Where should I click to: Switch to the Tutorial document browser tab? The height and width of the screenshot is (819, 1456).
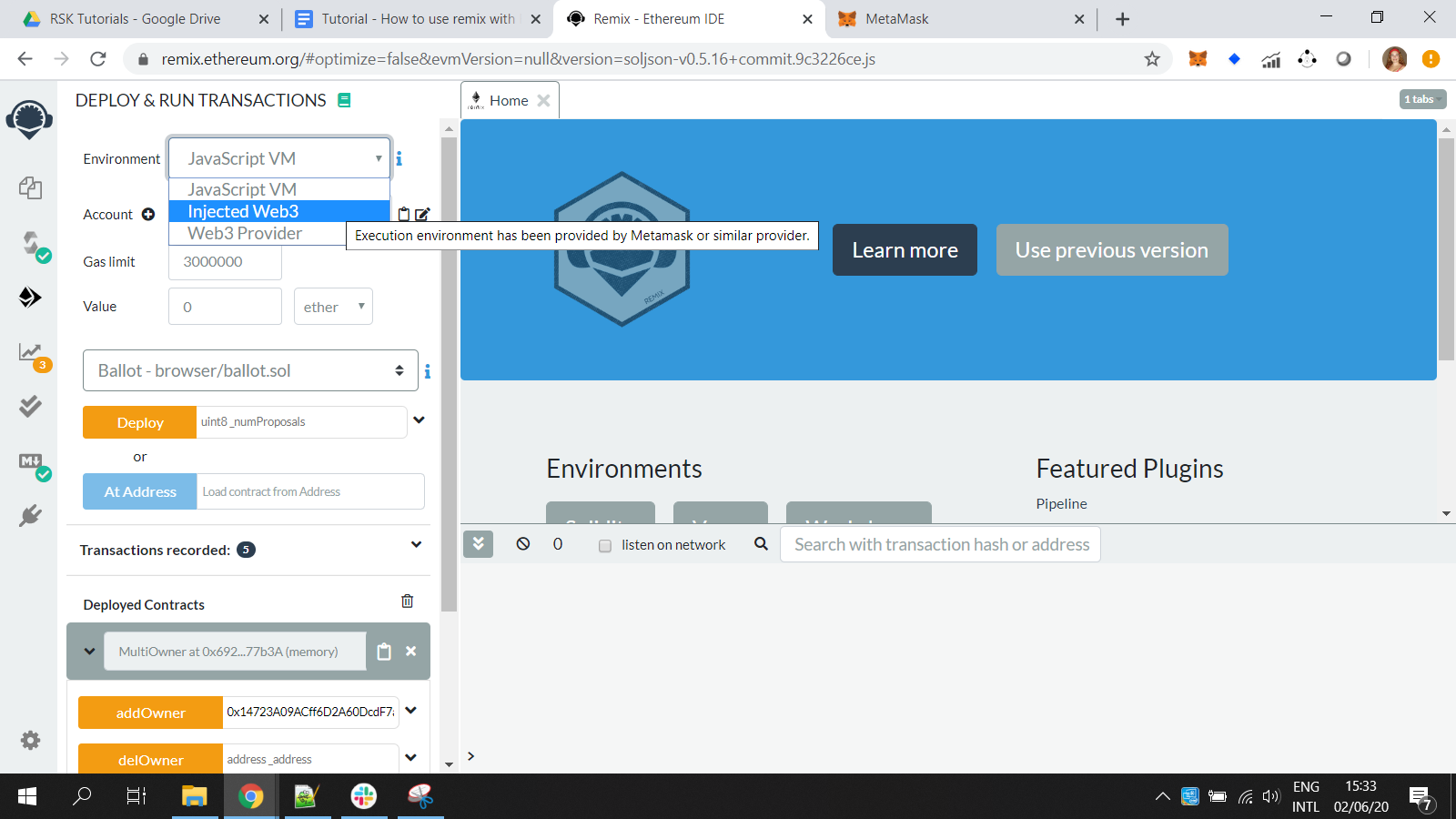(418, 19)
